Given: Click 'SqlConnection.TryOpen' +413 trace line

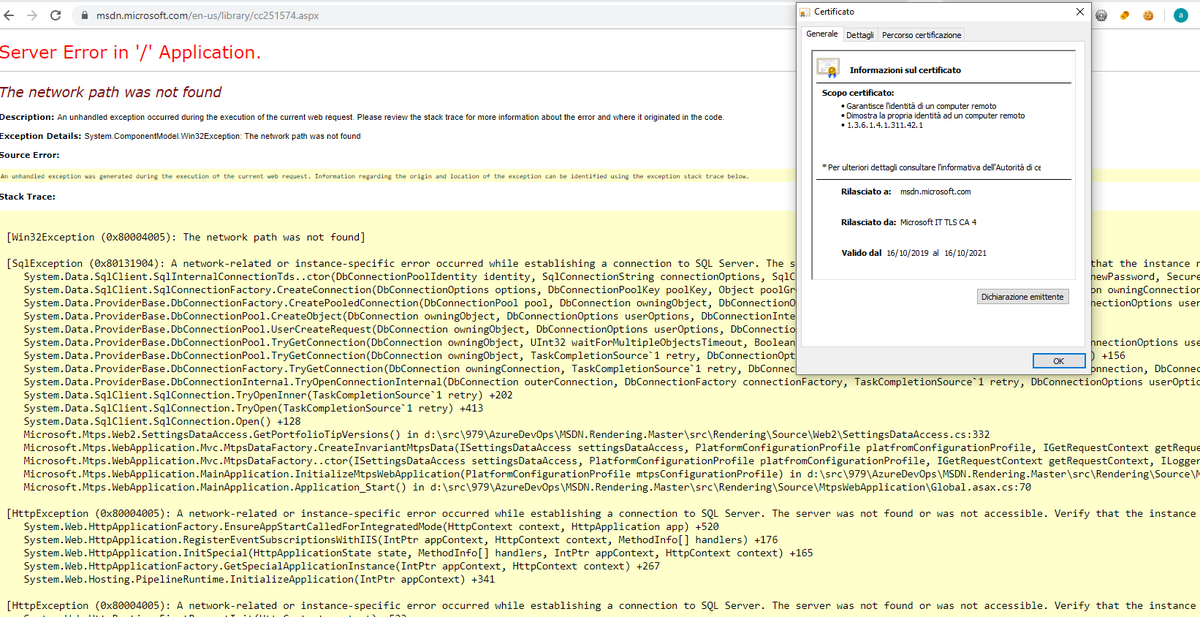Looking at the screenshot, I should 254,408.
